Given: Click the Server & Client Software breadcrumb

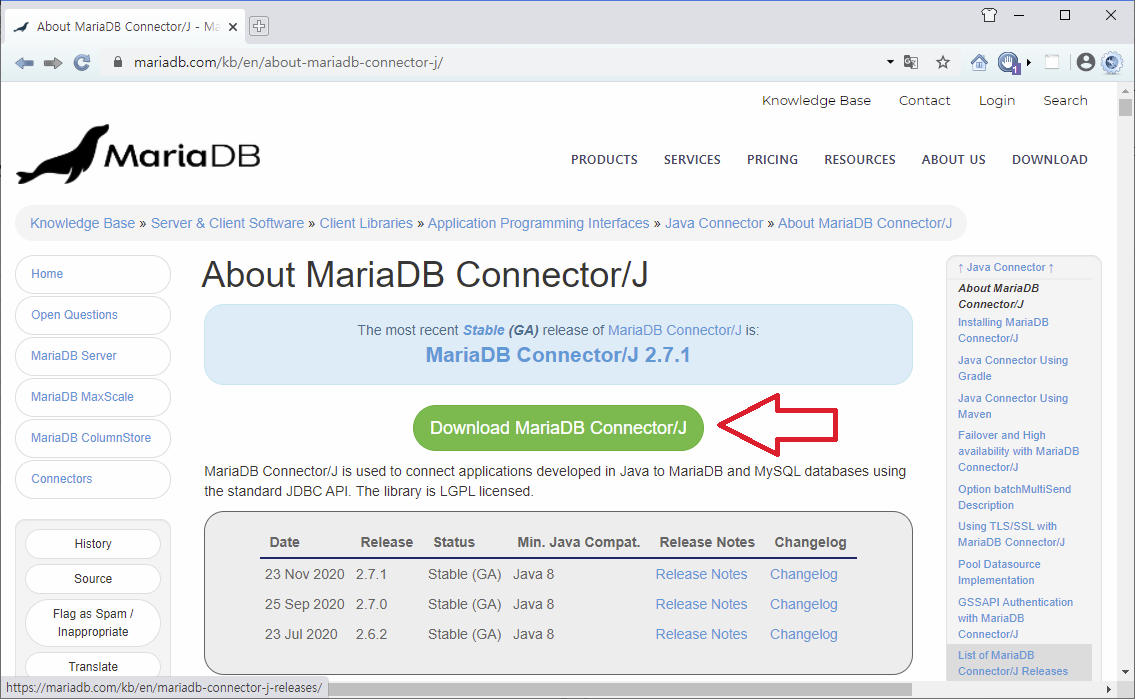Looking at the screenshot, I should [x=227, y=224].
